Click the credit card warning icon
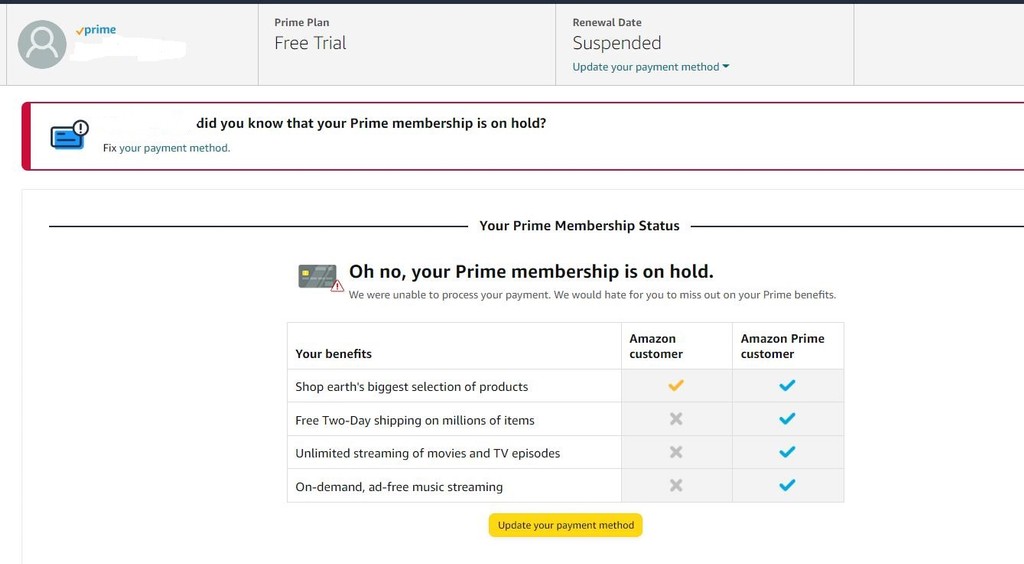 click(x=320, y=277)
